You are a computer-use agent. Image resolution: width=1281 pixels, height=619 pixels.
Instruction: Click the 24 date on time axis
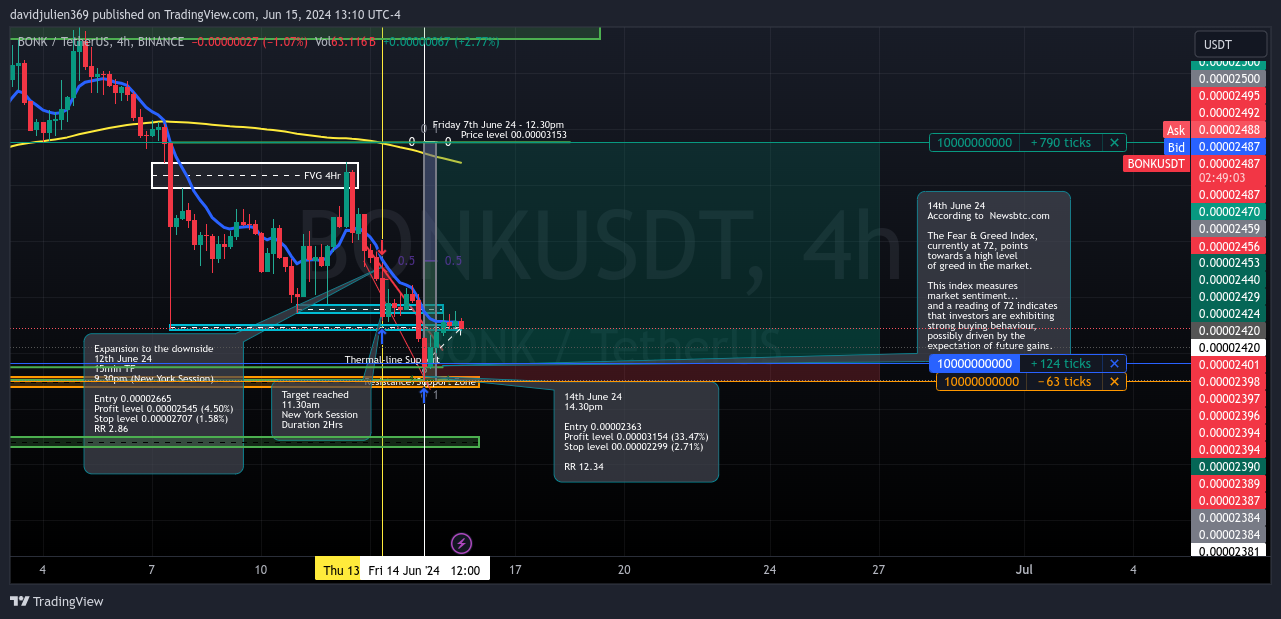click(770, 570)
